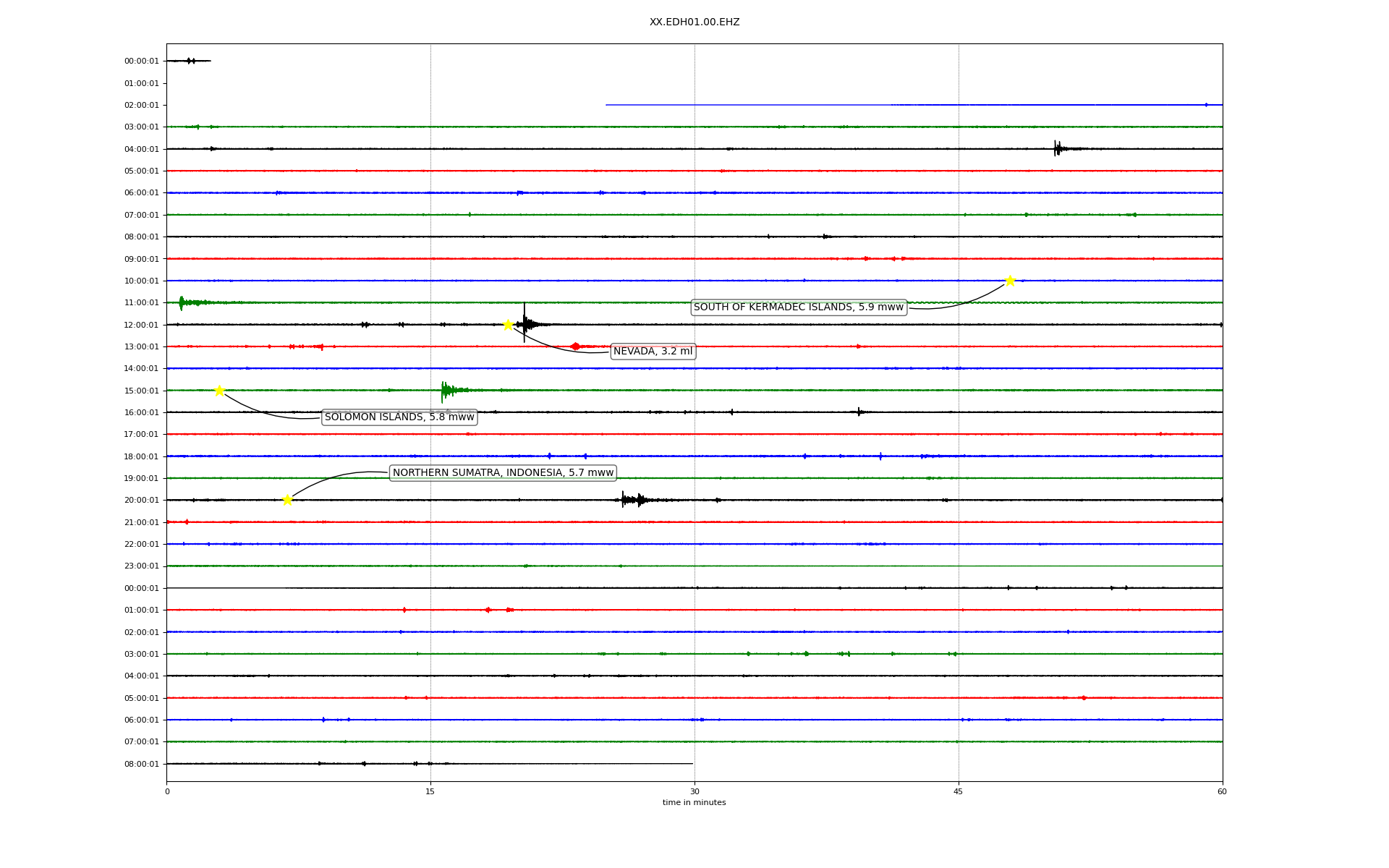Click the final 08:00:01 hour label at the bottom
Image resolution: width=1389 pixels, height=868 pixels.
[x=141, y=764]
